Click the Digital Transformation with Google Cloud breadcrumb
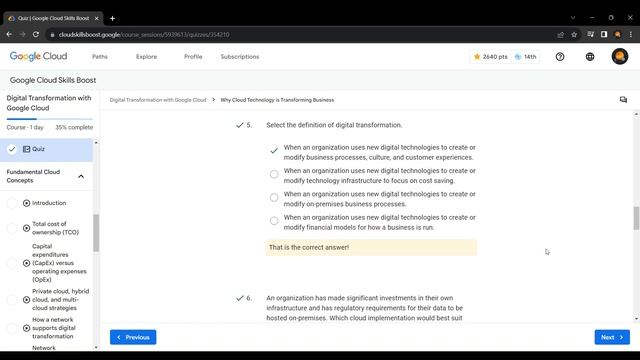The width and height of the screenshot is (640, 360). pyautogui.click(x=158, y=100)
